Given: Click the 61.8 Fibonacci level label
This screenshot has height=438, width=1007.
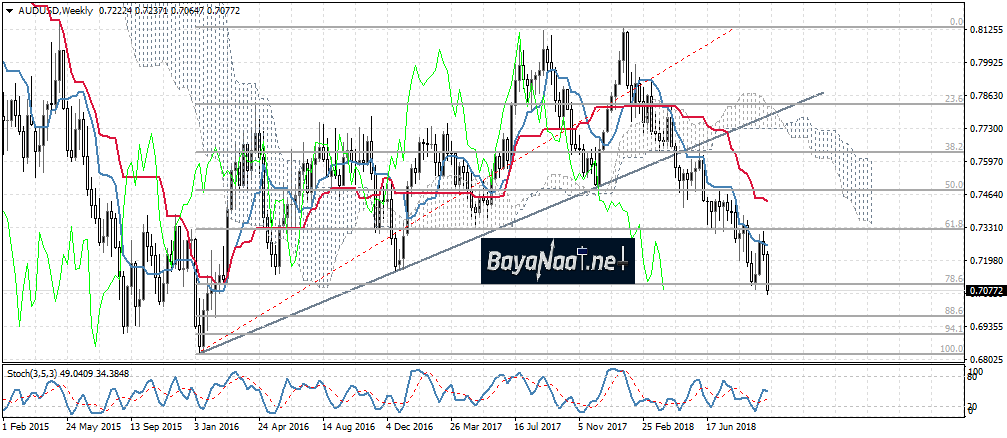Looking at the screenshot, I should [x=953, y=224].
